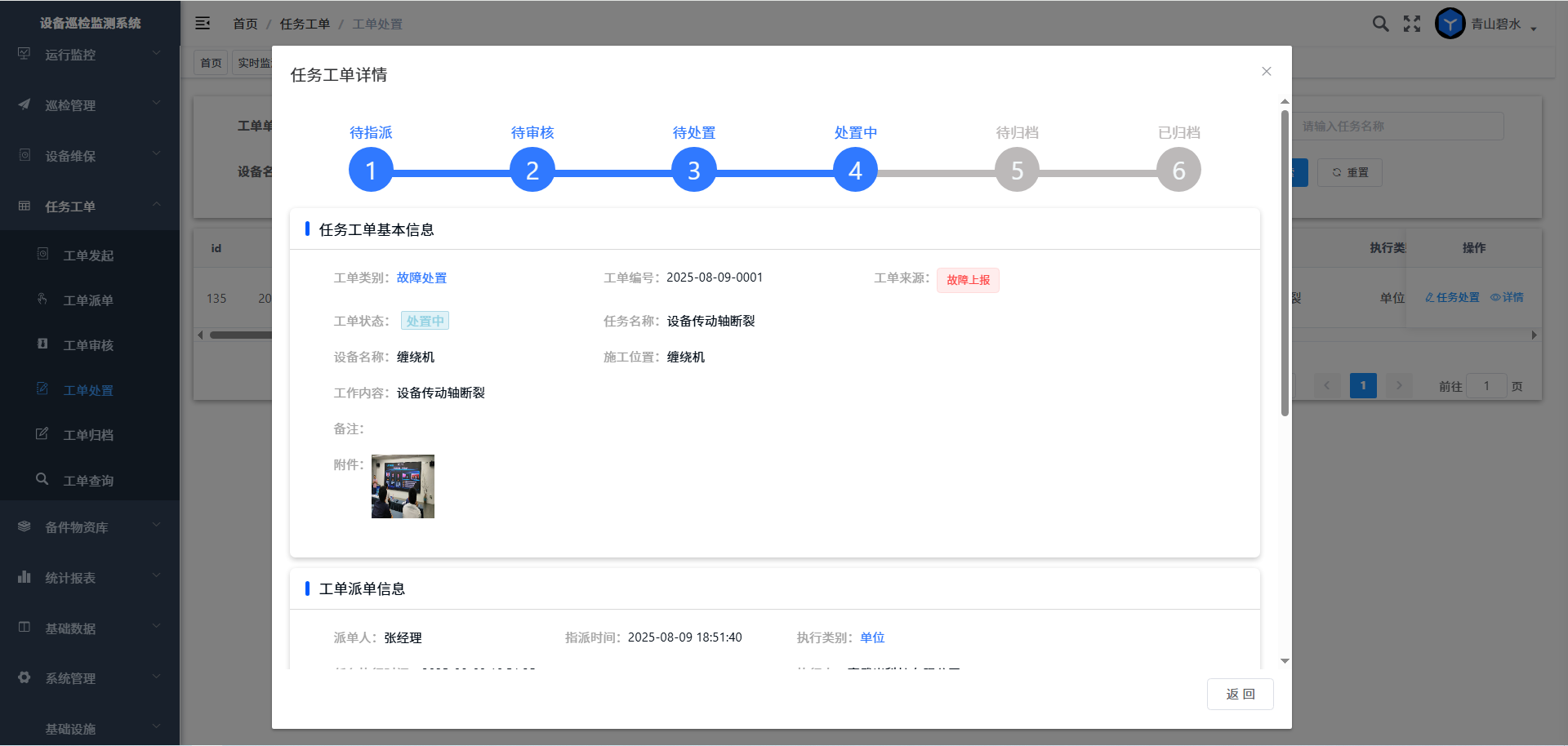Expand the 备件物资库 sidebar menu

tap(90, 527)
